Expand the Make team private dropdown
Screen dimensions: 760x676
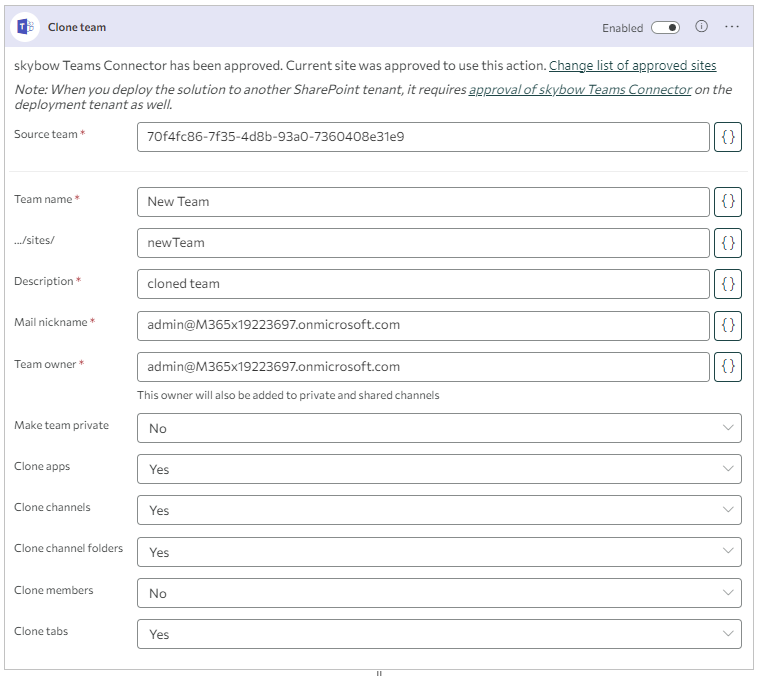439,428
